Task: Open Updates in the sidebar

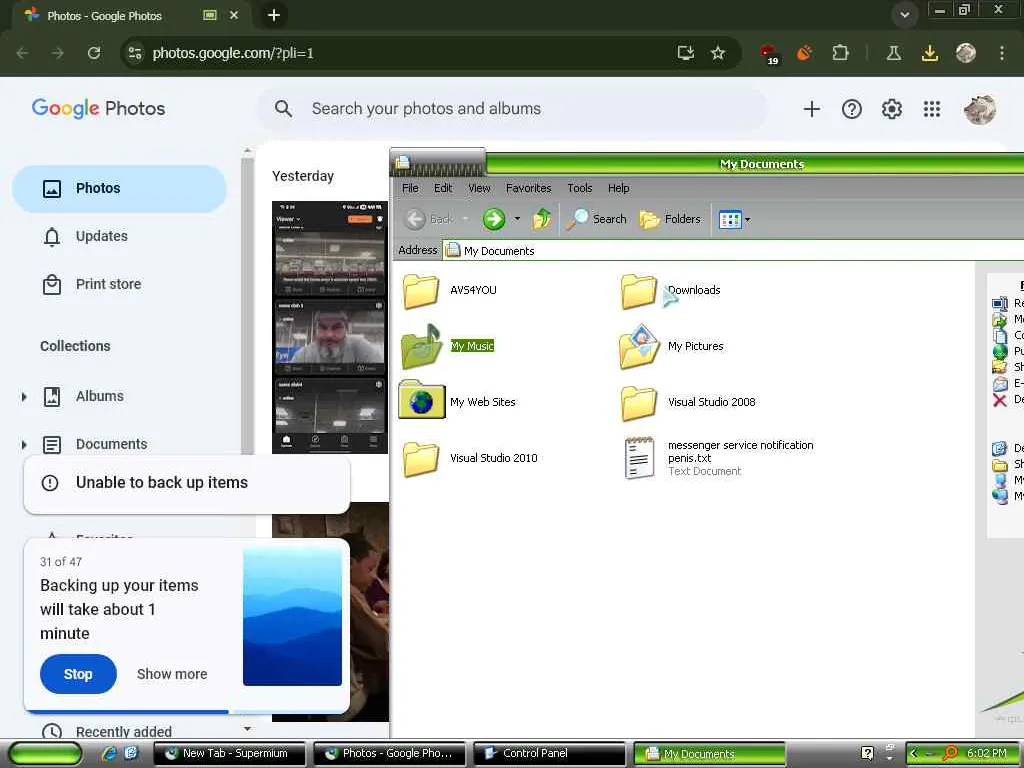Action: (120, 236)
